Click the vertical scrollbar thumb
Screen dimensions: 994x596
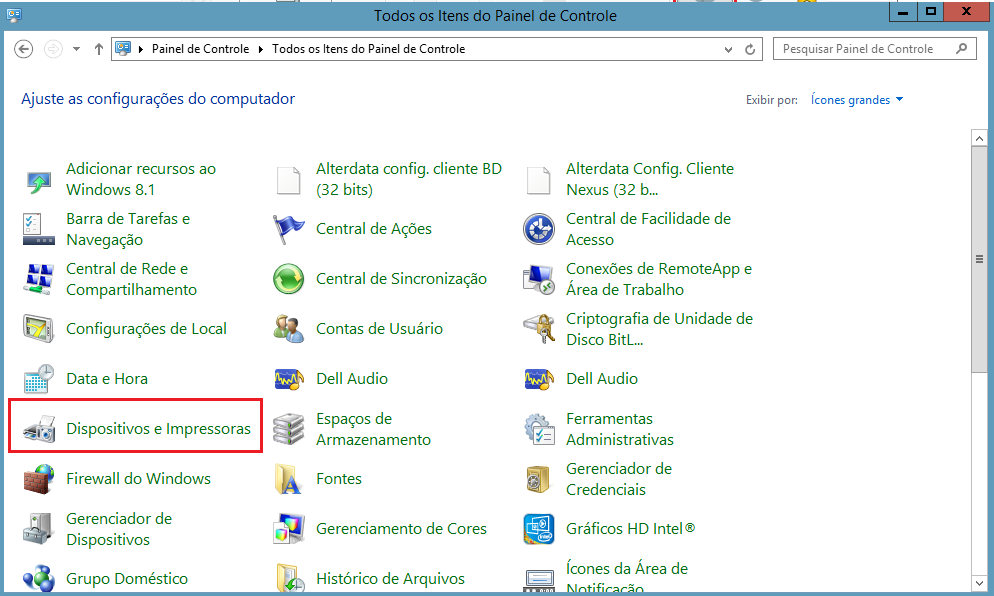[979, 259]
